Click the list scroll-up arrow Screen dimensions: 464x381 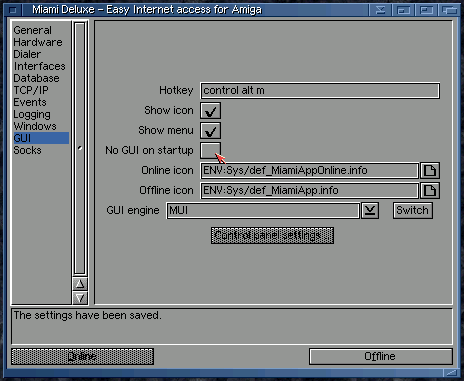[80, 284]
